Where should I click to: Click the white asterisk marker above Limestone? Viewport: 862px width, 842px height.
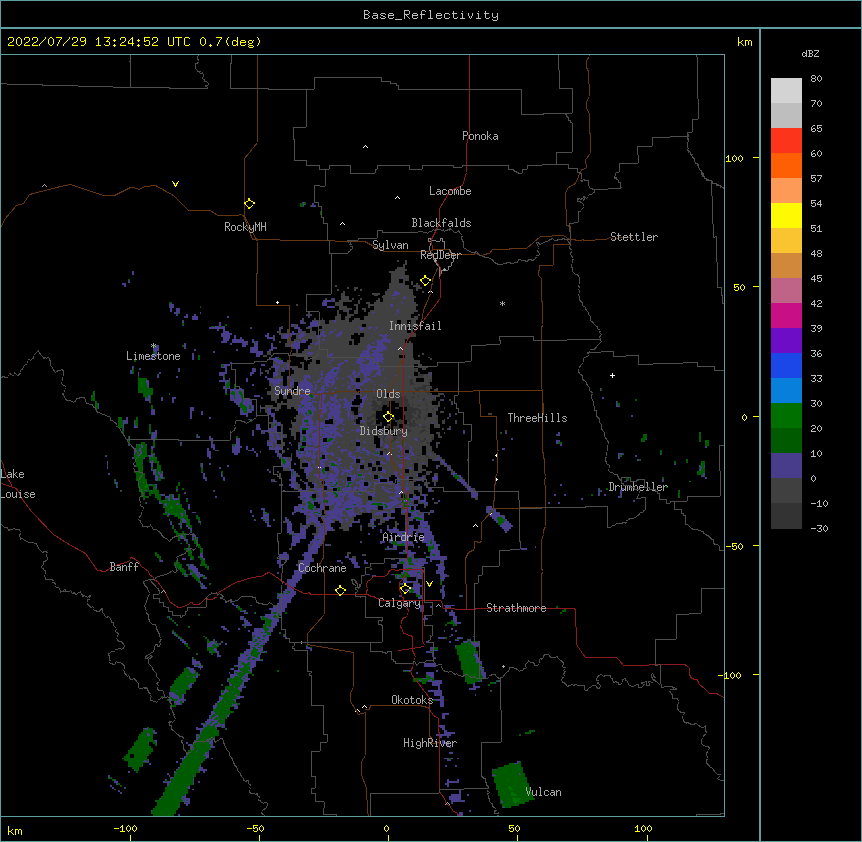click(154, 346)
